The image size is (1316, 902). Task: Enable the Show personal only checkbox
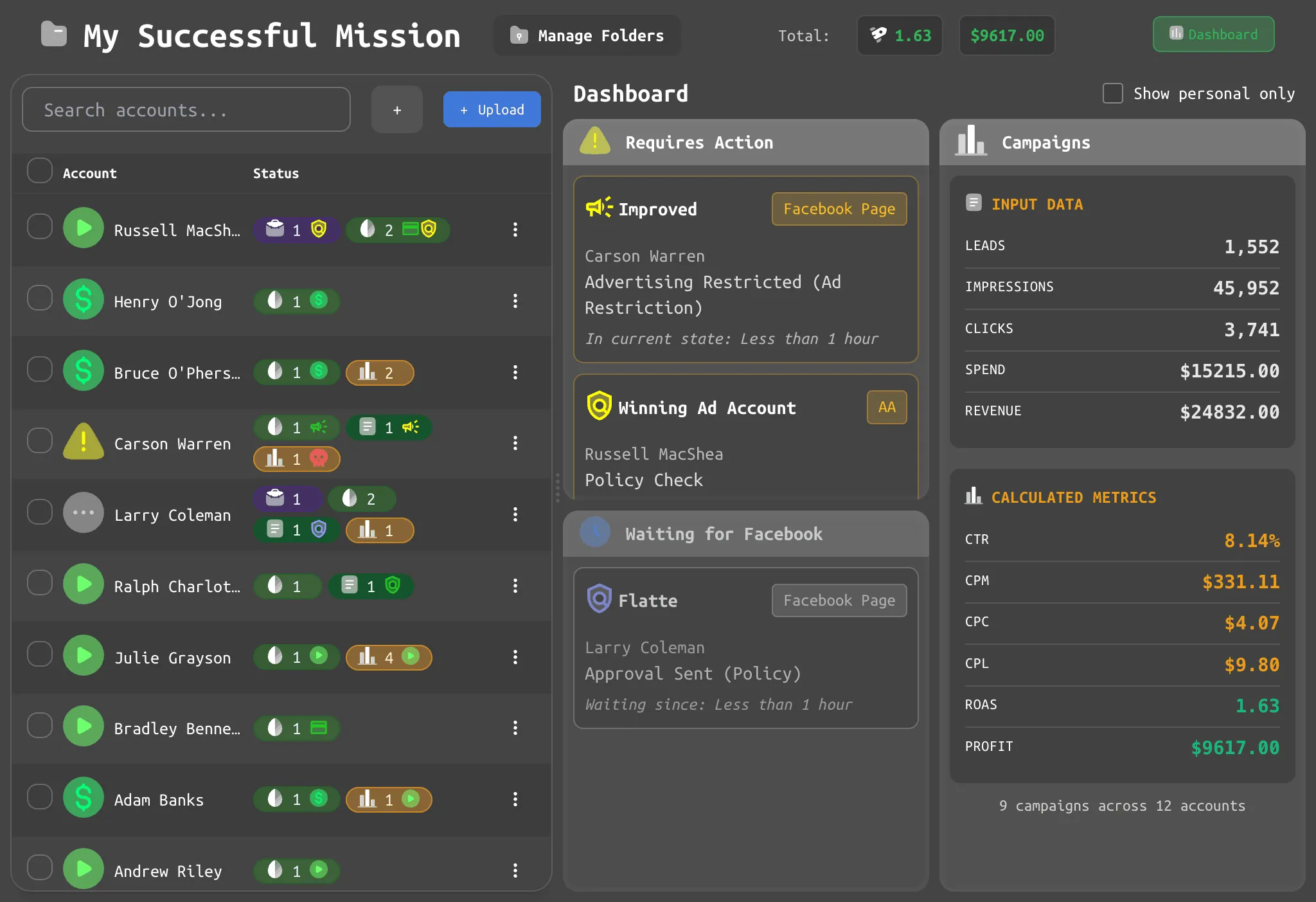[1112, 93]
